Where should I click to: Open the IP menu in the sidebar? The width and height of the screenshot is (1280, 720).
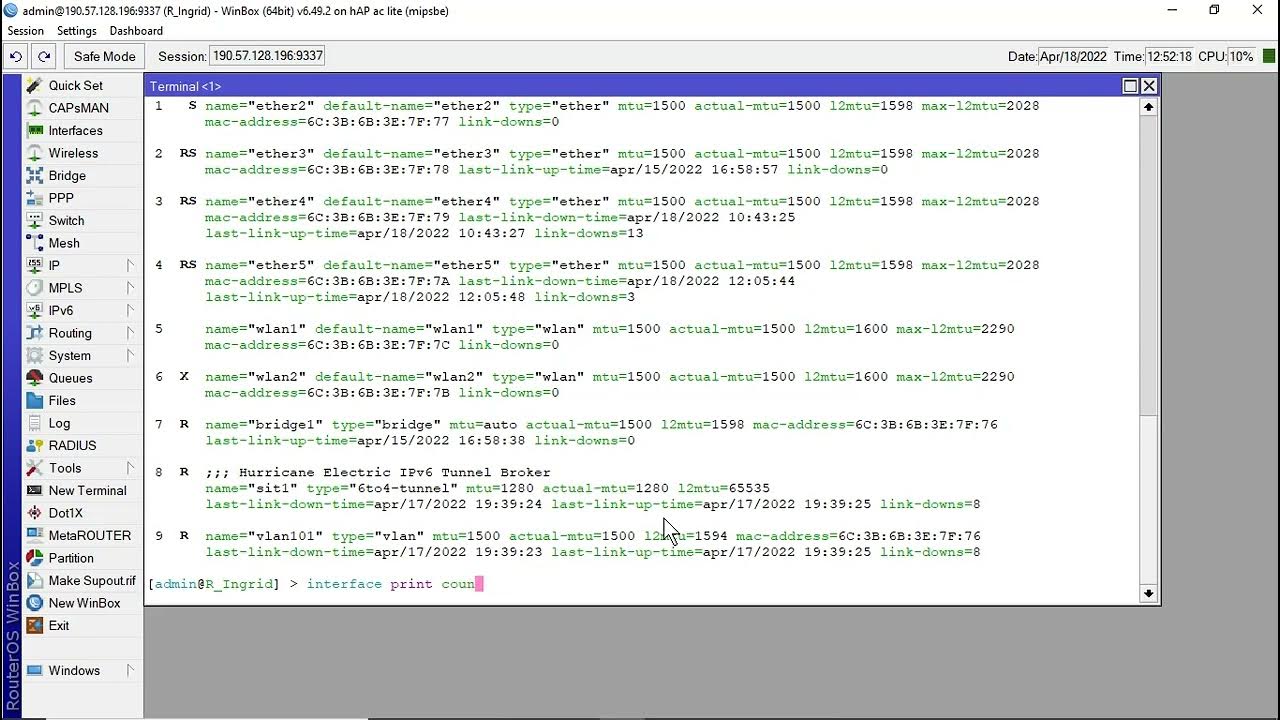click(x=54, y=265)
